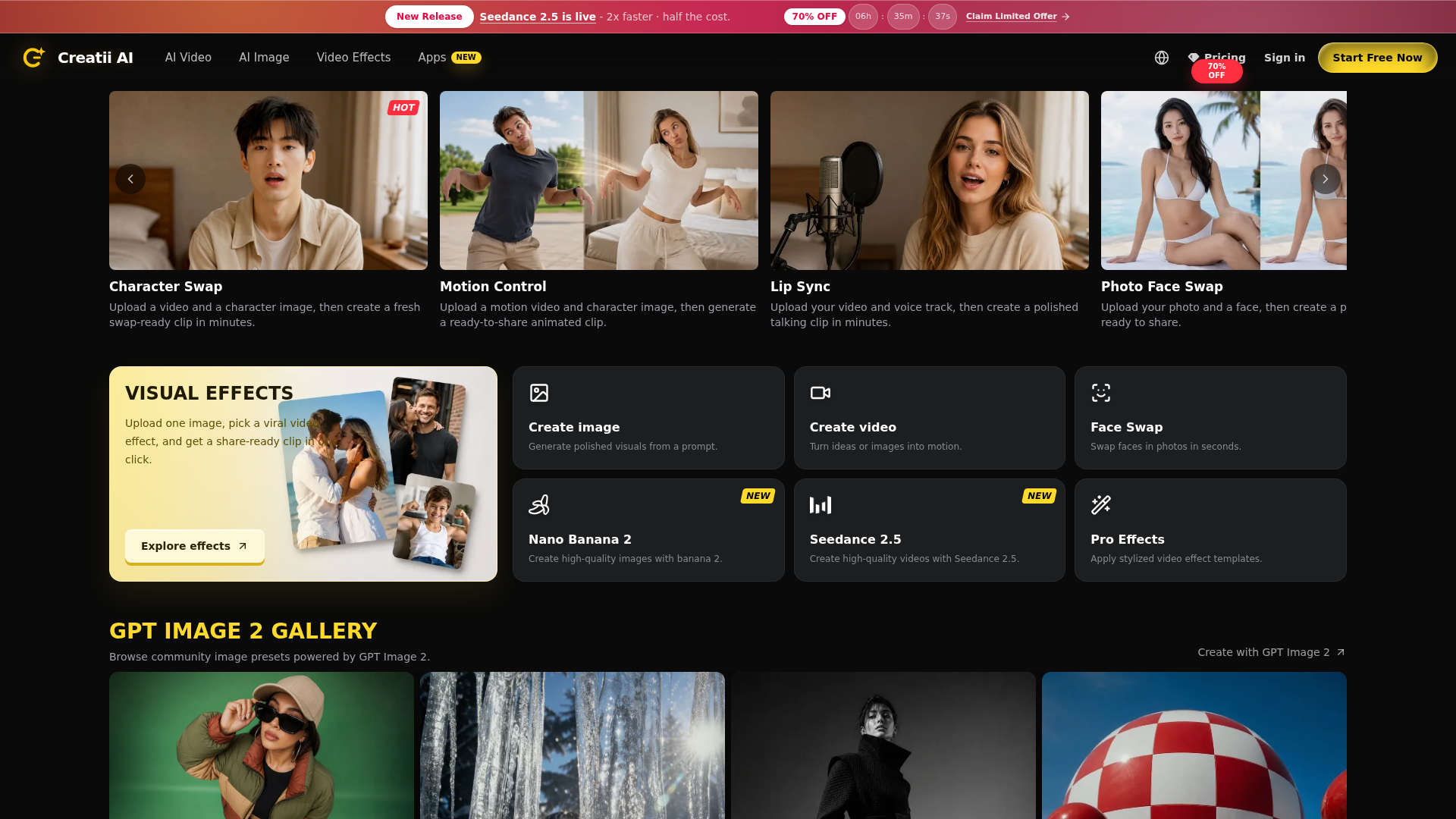This screenshot has height=819, width=1456.
Task: Click the Seedance 2.5 bars icon
Action: coord(821,505)
